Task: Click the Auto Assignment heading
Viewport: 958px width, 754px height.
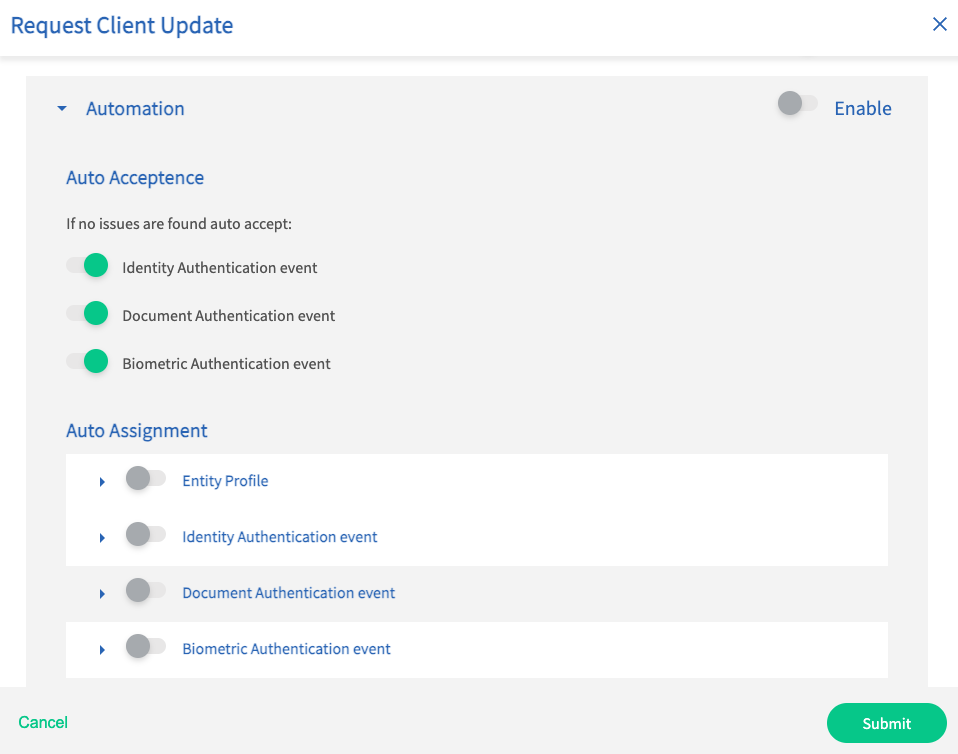Action: [137, 431]
